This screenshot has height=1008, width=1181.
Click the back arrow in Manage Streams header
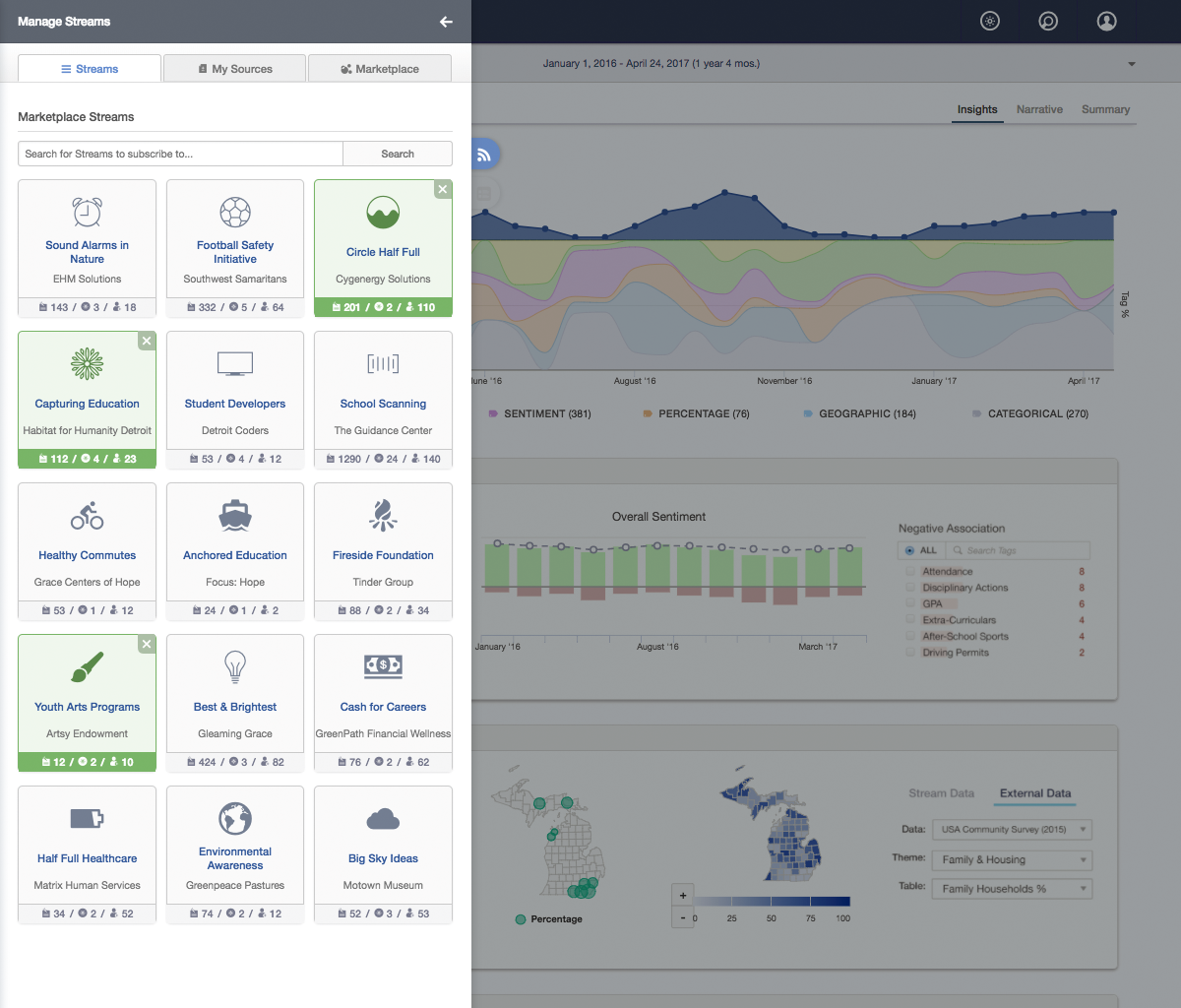tap(446, 22)
